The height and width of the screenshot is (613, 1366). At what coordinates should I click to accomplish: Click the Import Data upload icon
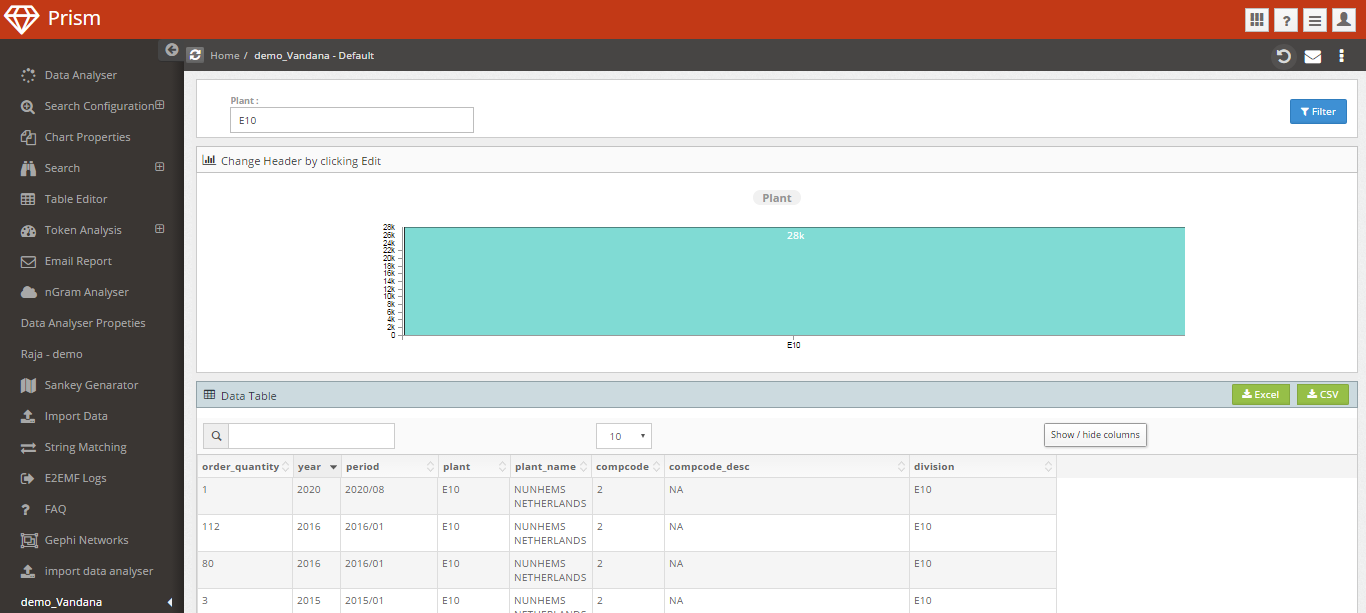pos(28,416)
